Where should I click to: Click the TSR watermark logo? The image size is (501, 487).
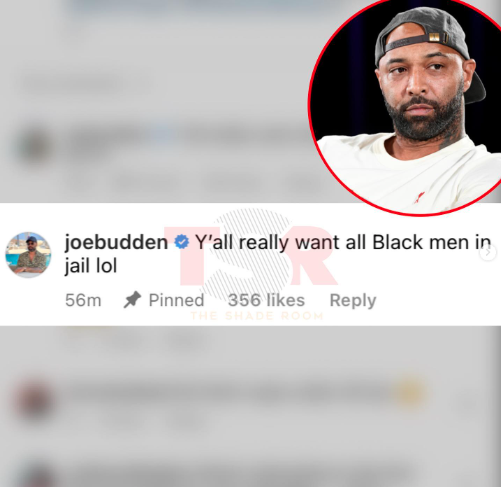point(251,255)
